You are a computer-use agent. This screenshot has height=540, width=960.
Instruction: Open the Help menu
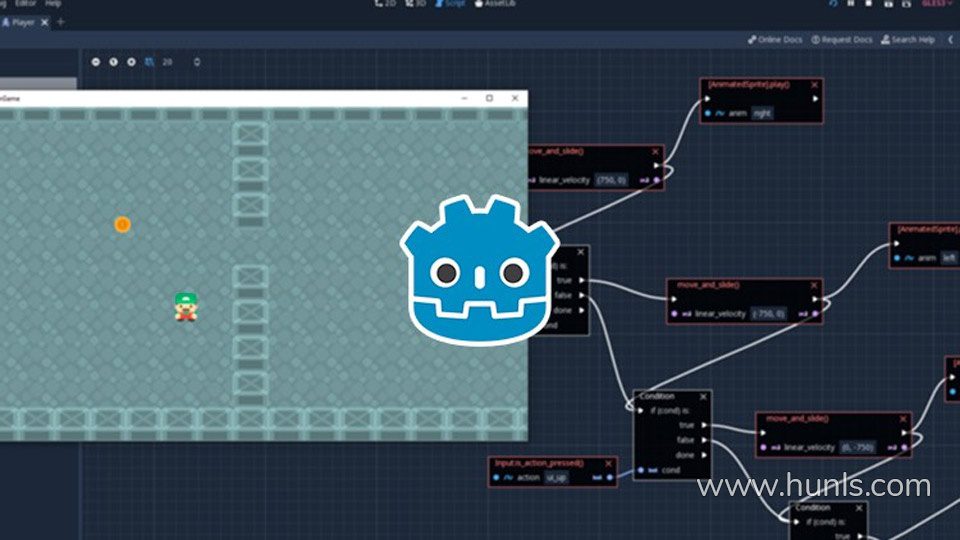[x=53, y=3]
